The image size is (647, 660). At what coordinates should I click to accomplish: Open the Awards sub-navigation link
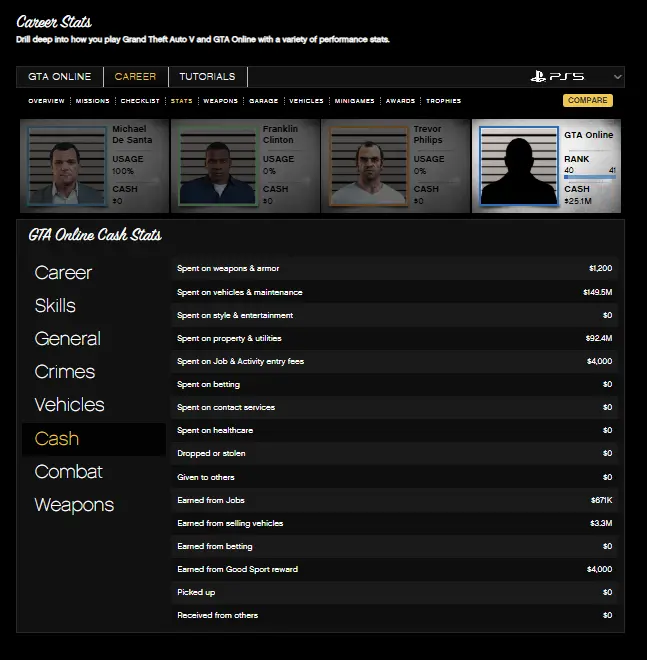click(400, 101)
